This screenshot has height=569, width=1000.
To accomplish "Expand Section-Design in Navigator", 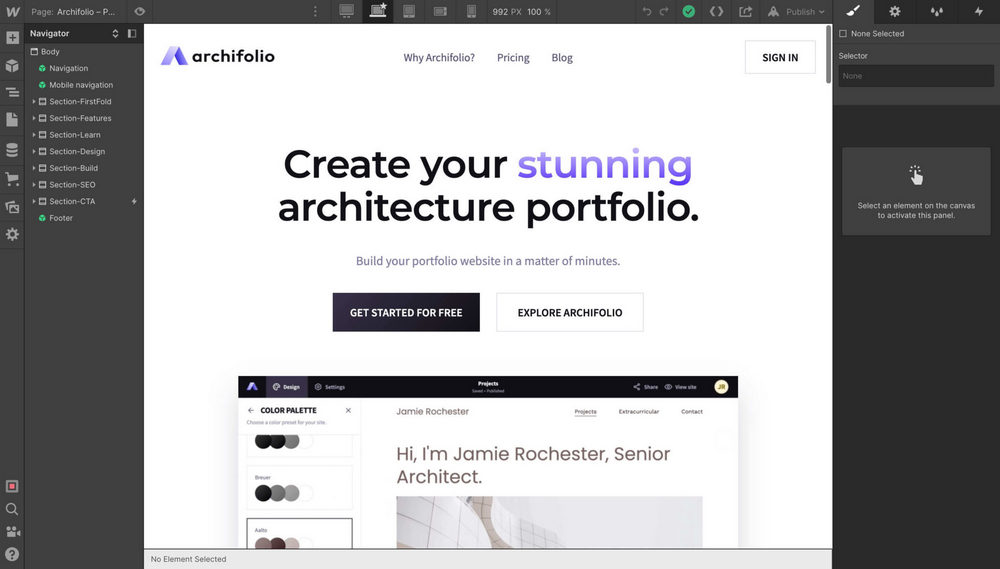I will [x=34, y=151].
